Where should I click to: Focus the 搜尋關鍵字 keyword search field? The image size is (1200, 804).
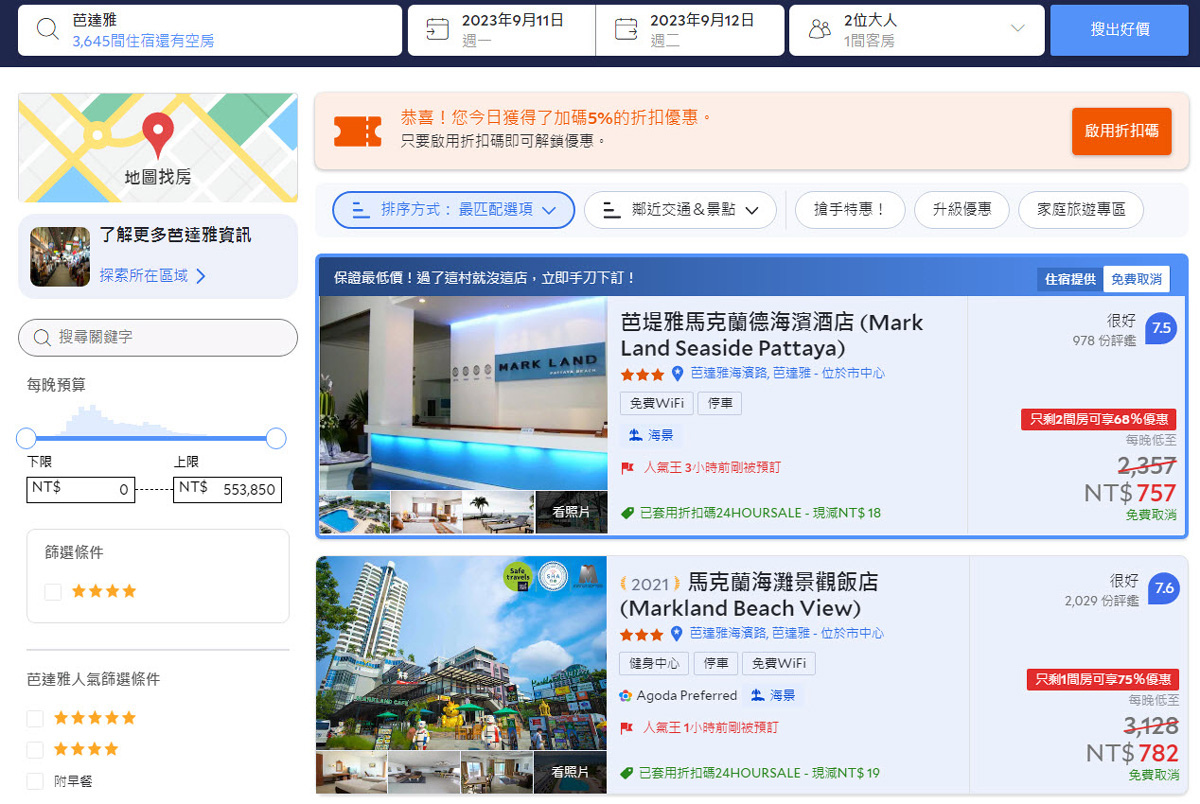pos(158,338)
